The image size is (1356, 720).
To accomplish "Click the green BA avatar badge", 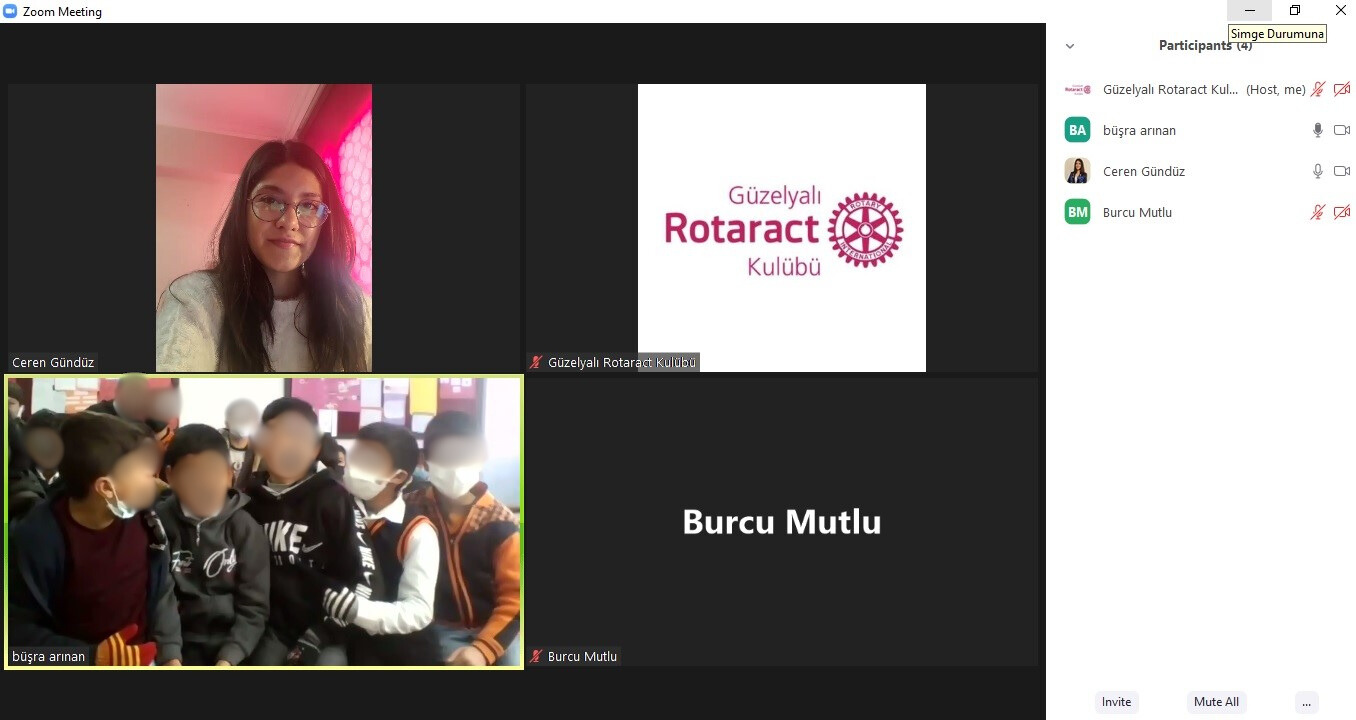I will [1077, 130].
